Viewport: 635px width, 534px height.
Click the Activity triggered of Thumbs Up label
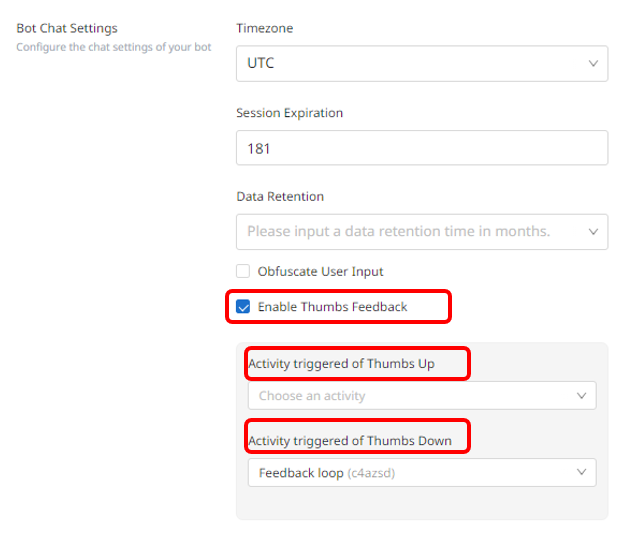tap(341, 364)
